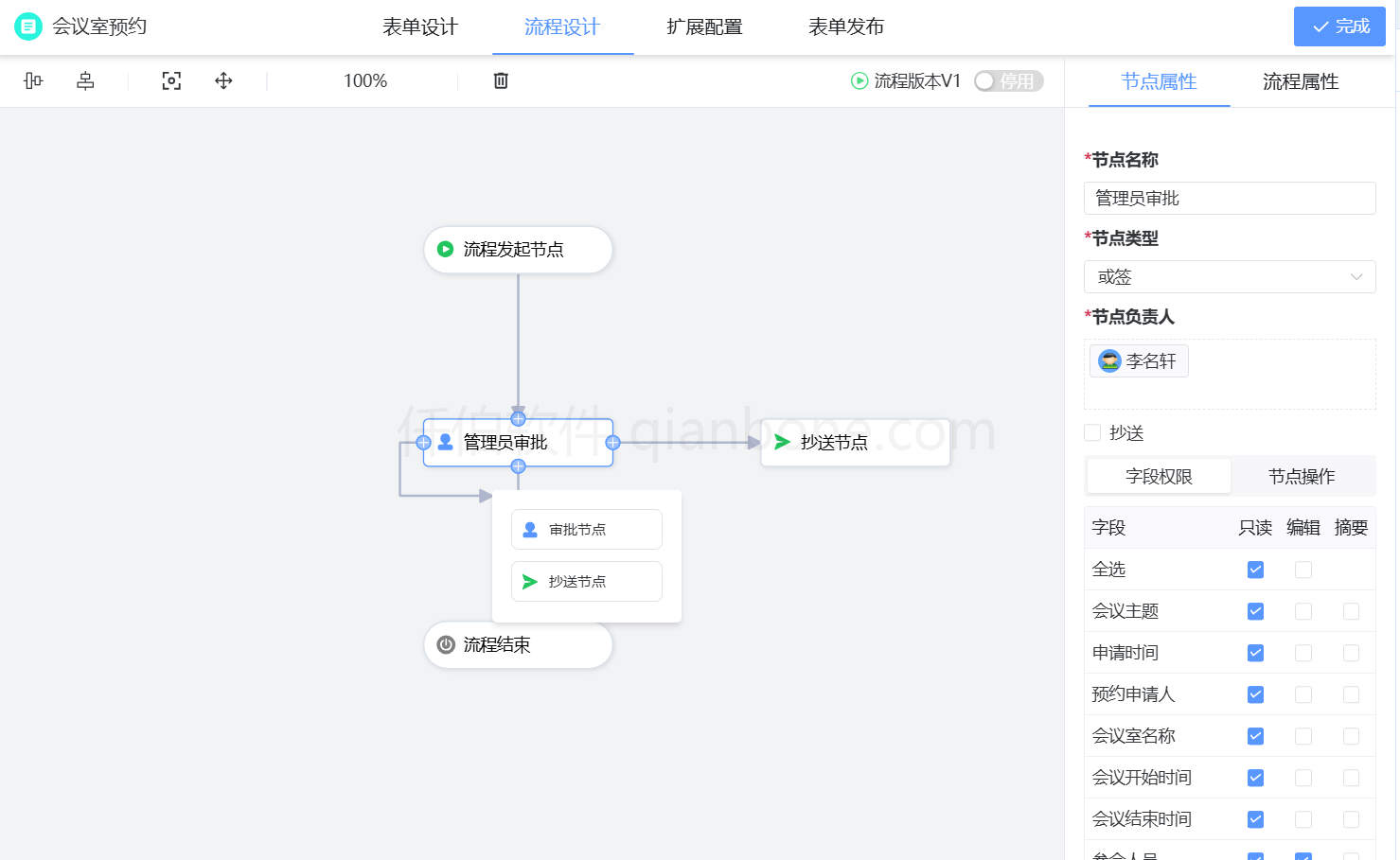Click the green play icon beside 流程版本V1

[859, 80]
